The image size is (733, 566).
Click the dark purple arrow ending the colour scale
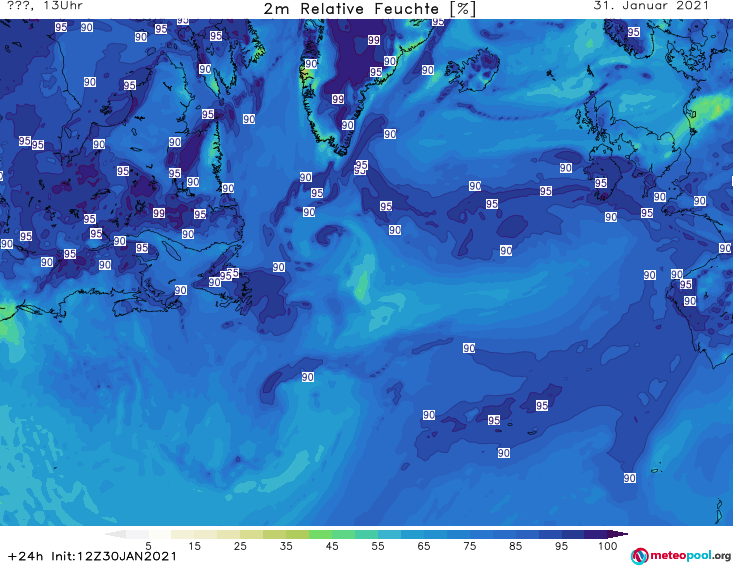pos(618,534)
